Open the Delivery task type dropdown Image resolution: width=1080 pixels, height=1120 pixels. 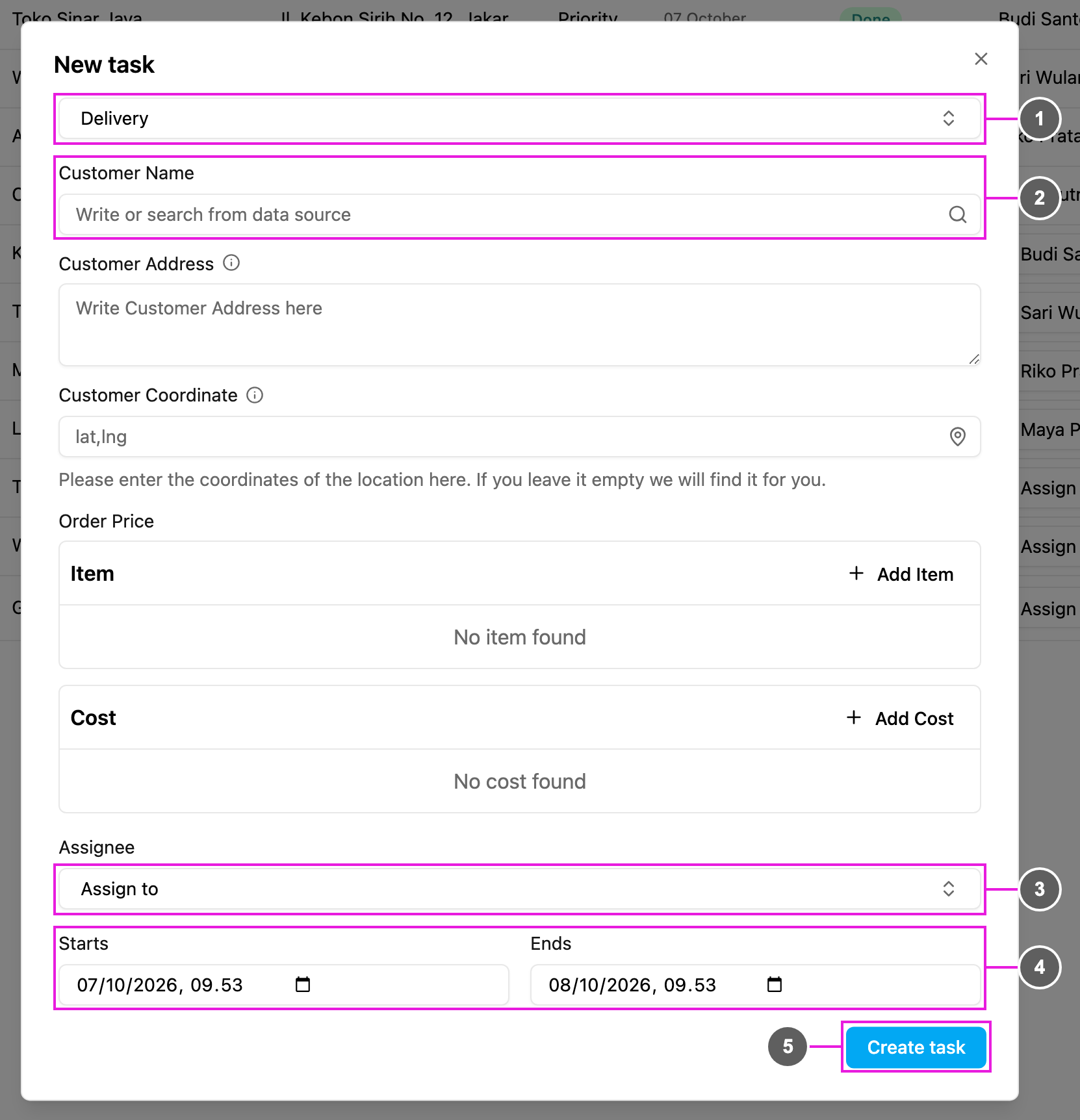(519, 118)
